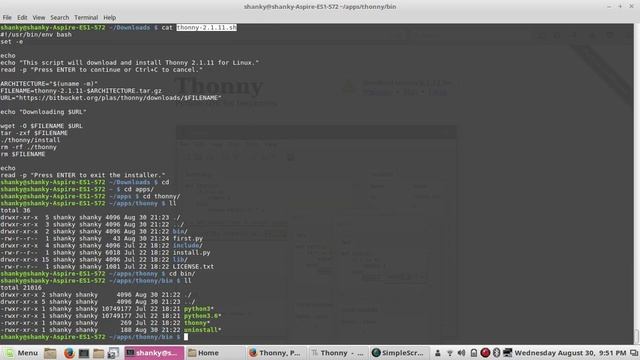Click the 'total 21016' line
The height and width of the screenshot is (360, 640).
coord(21,288)
